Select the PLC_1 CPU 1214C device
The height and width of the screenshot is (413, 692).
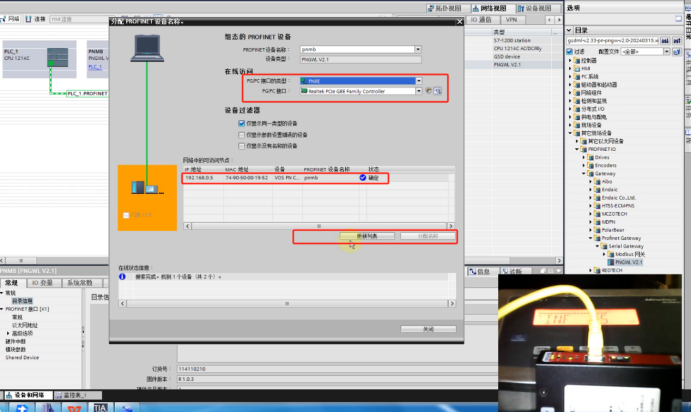click(39, 59)
